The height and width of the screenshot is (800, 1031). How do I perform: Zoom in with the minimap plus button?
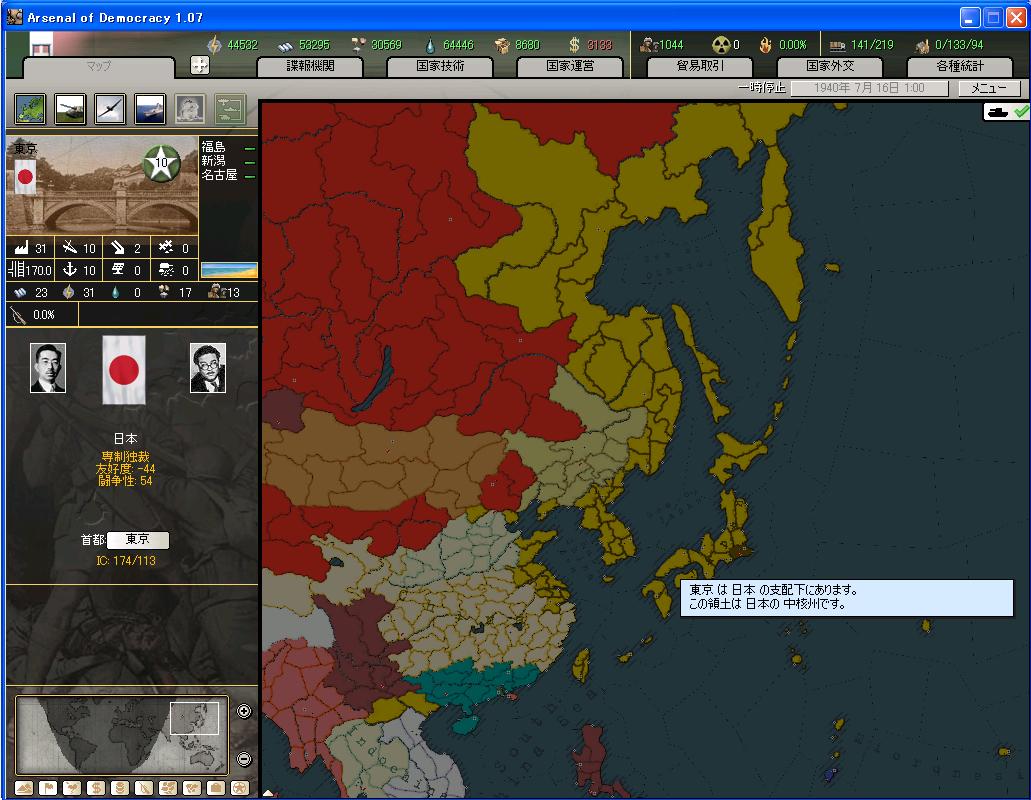tap(245, 711)
